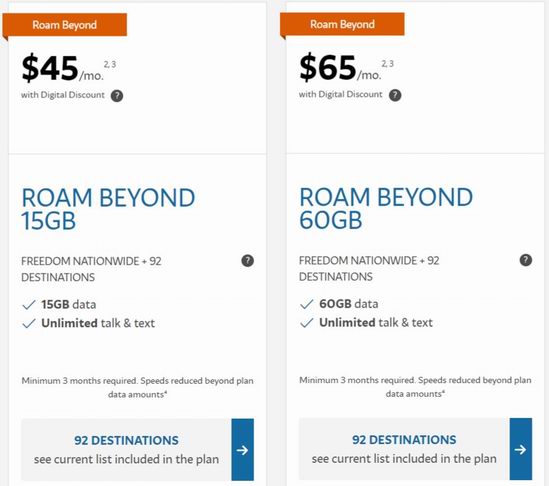The height and width of the screenshot is (486, 549).
Task: Click help icon beside $45 Digital Discount
Action: coord(117,96)
